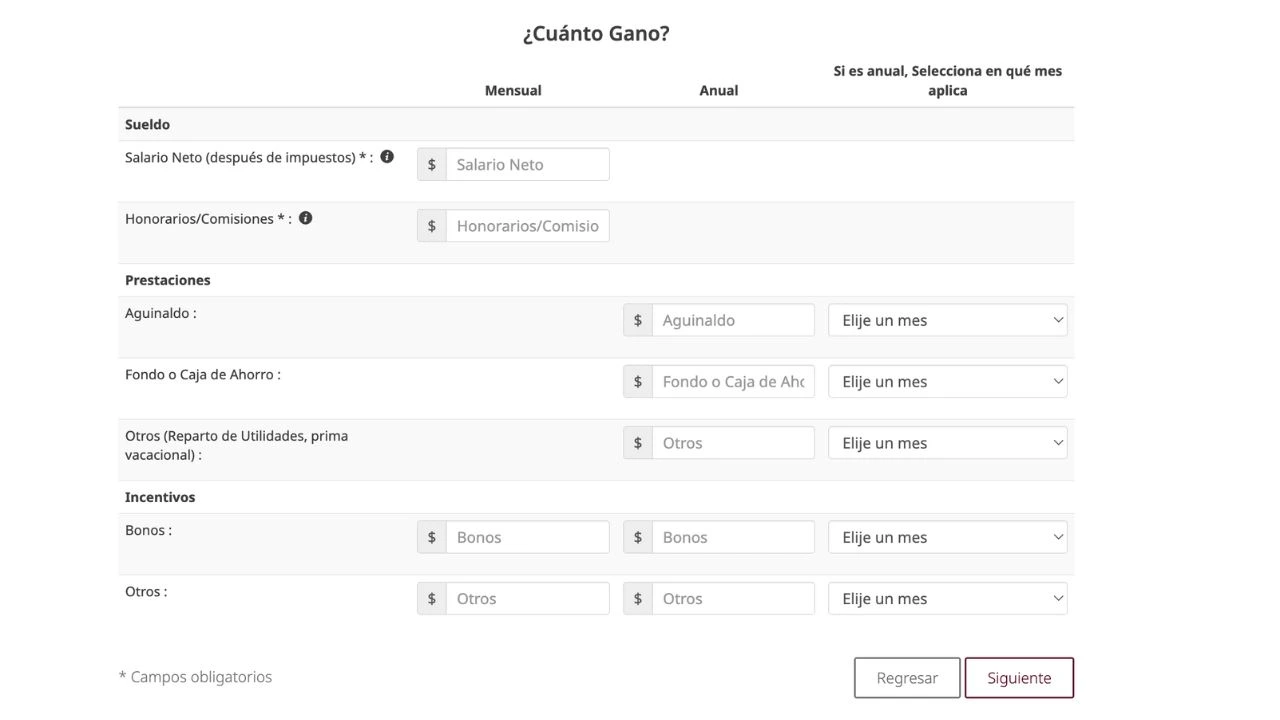Select the Fondo o Caja de Ahorro input
This screenshot has width=1280, height=720.
point(733,382)
